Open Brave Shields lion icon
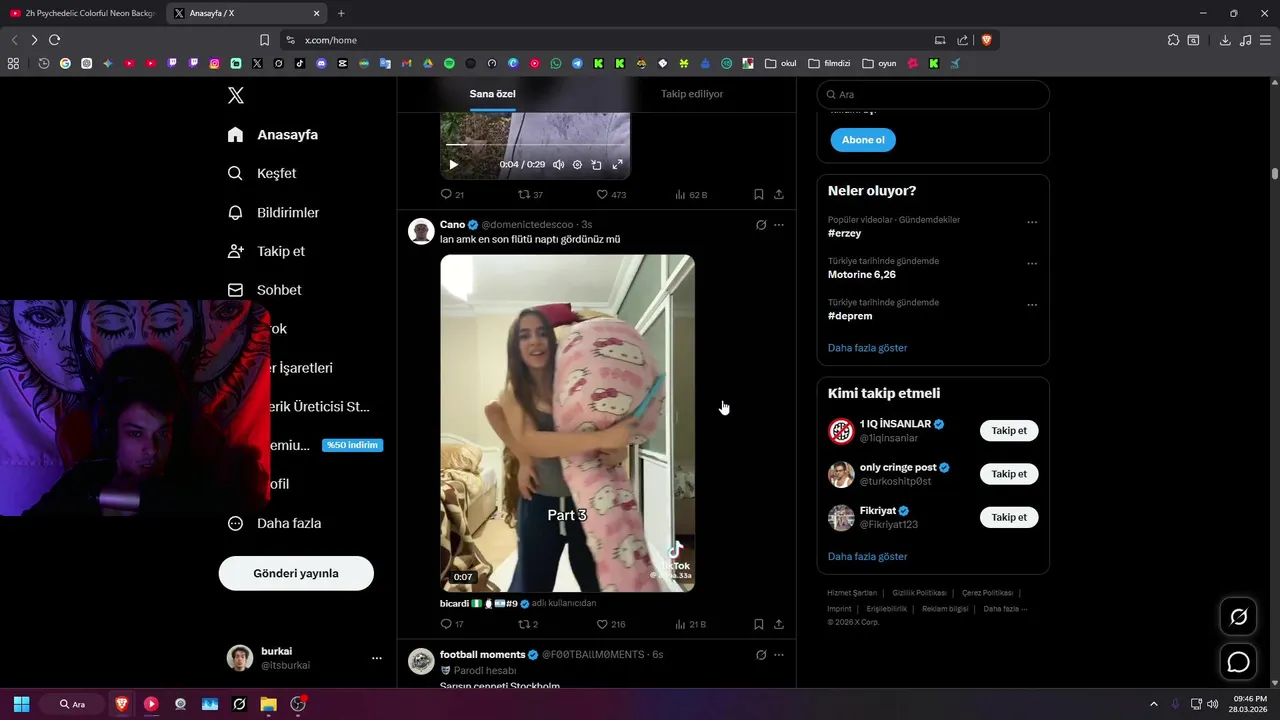 click(987, 40)
